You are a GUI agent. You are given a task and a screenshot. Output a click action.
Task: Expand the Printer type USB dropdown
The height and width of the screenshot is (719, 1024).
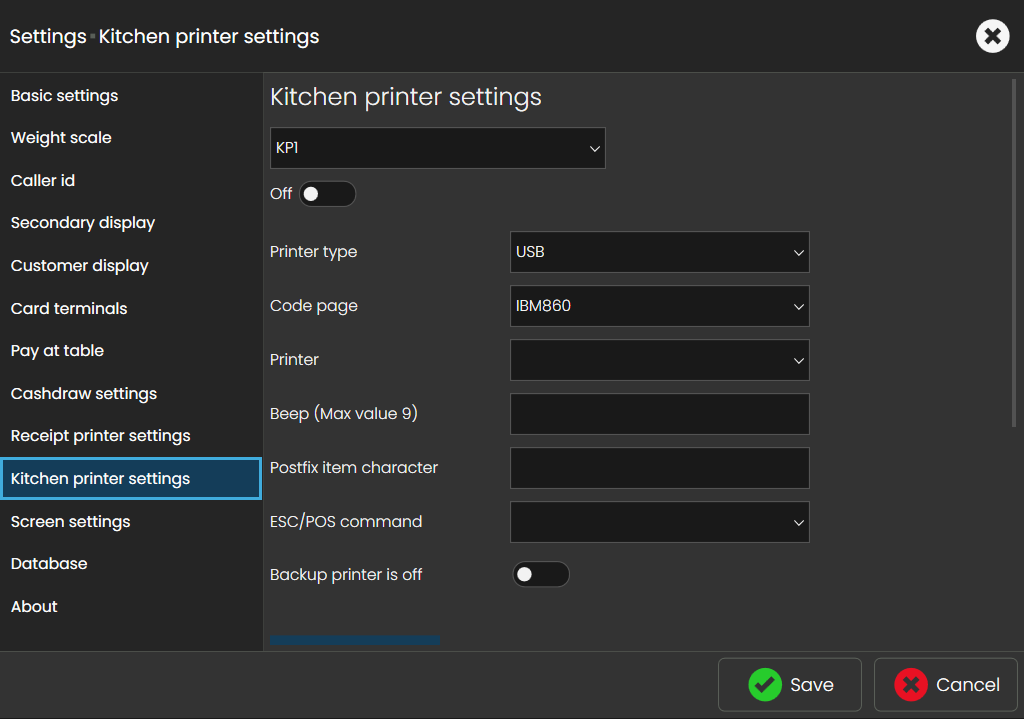click(659, 252)
